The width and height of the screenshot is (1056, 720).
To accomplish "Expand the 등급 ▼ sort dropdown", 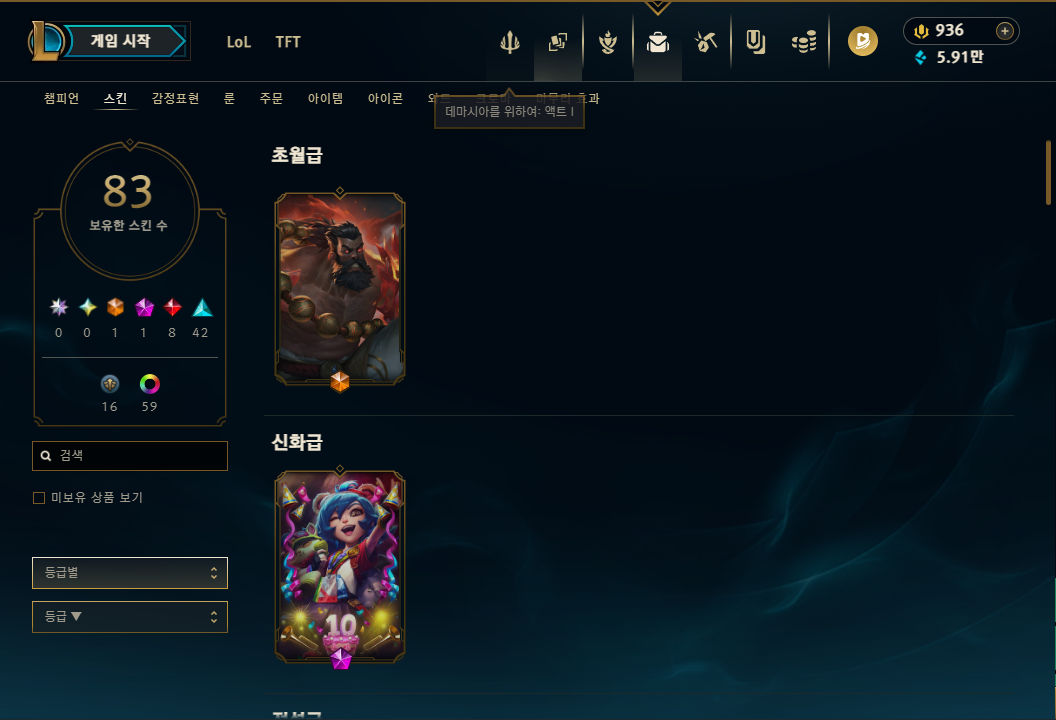I will pyautogui.click(x=130, y=616).
